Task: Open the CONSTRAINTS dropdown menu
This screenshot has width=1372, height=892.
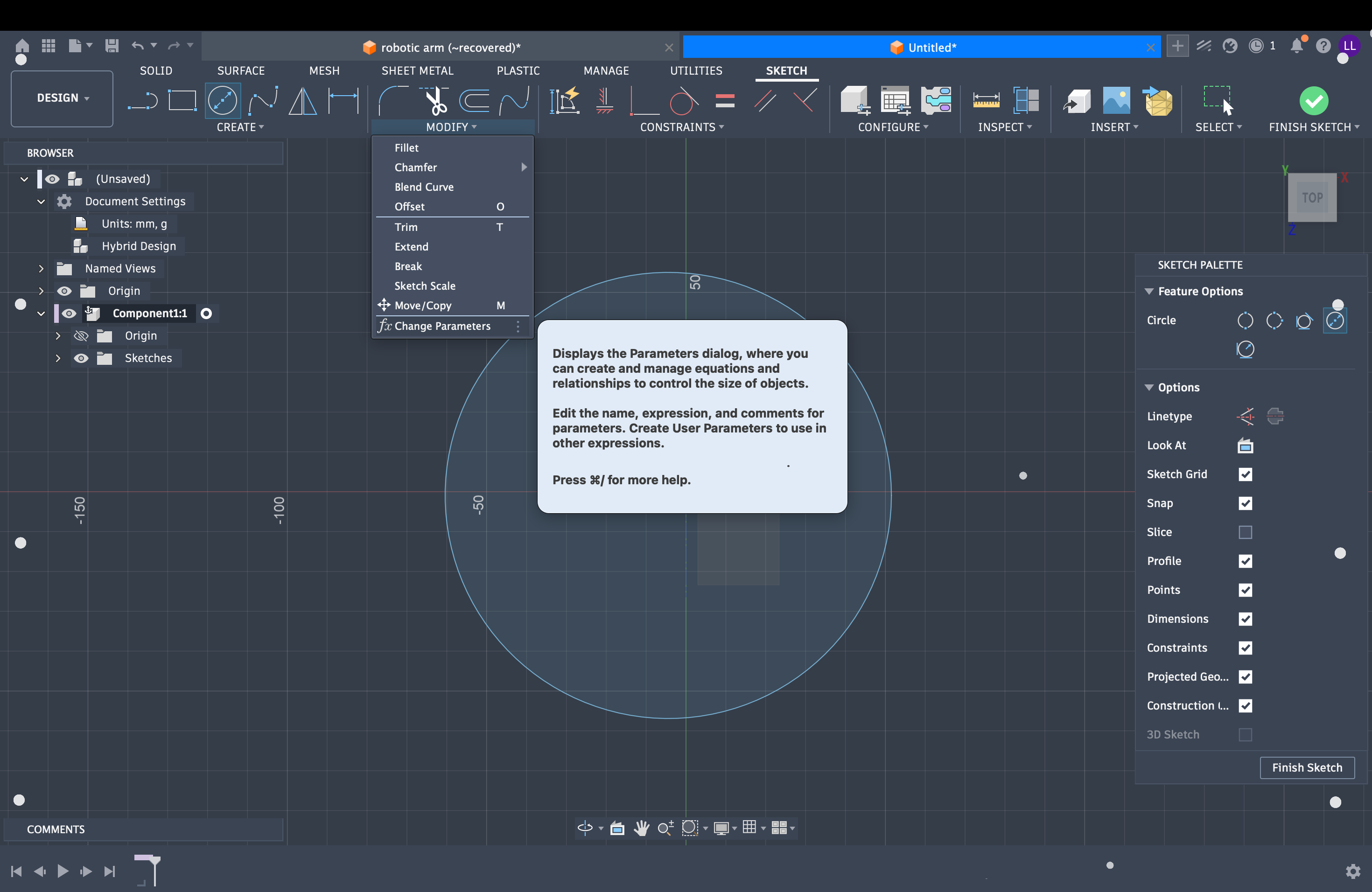Action: pyautogui.click(x=681, y=127)
